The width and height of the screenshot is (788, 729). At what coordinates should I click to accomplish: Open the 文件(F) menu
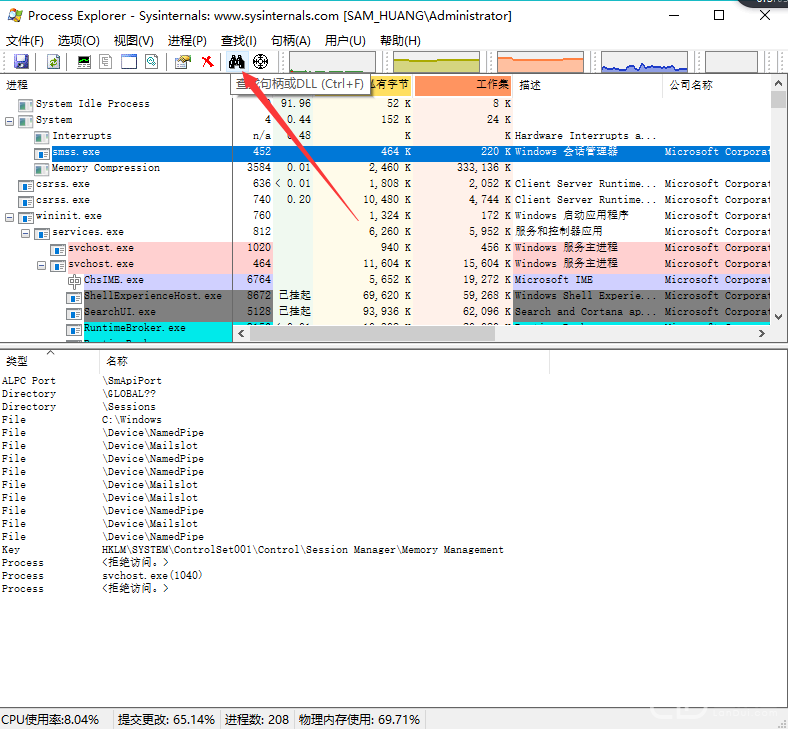coord(24,41)
